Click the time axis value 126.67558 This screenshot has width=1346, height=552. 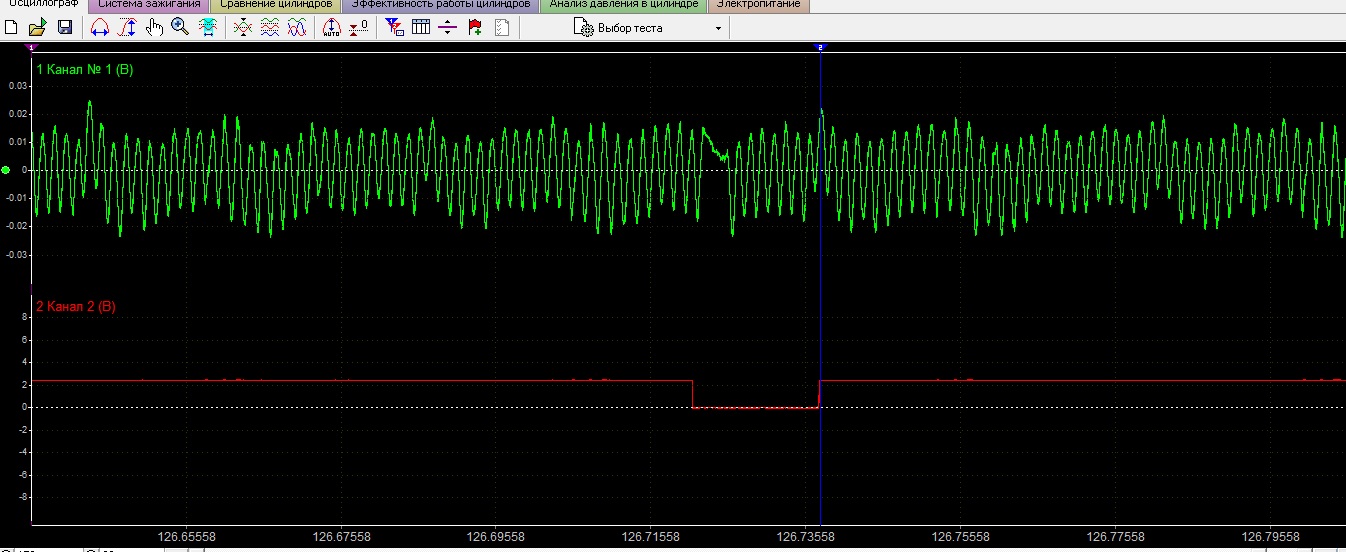pos(341,536)
